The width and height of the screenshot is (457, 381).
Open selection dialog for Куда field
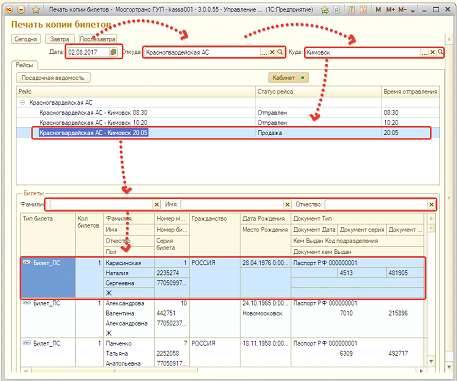(424, 52)
